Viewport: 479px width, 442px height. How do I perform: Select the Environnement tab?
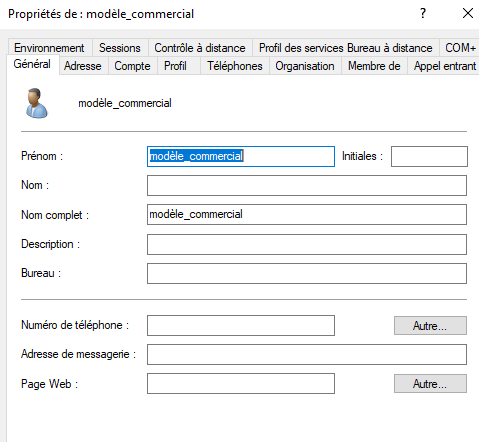click(x=49, y=48)
